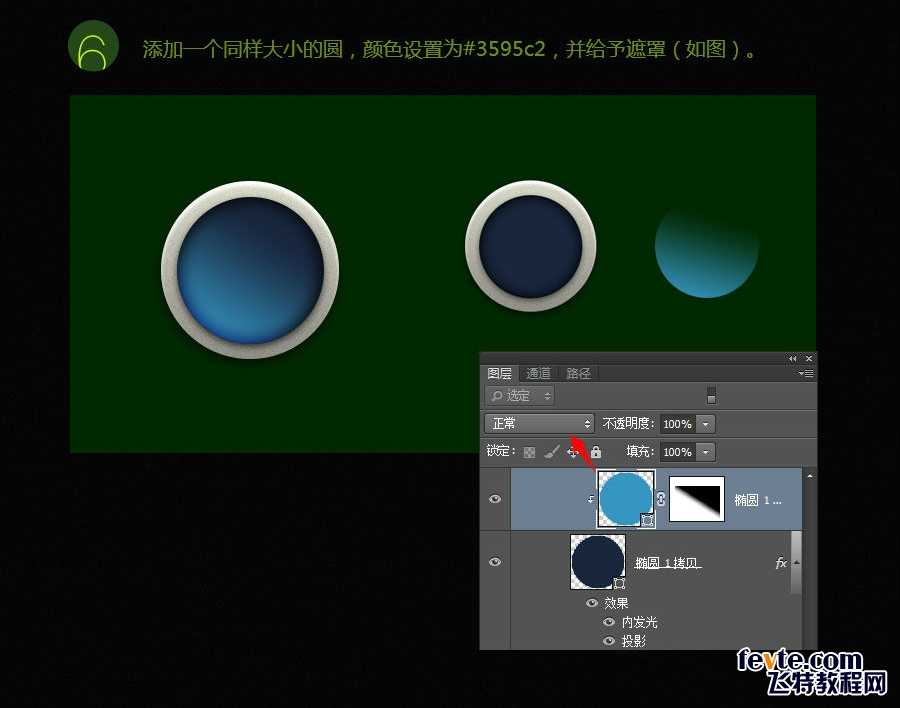This screenshot has width=900, height=708.
Task: Click the fx icon on 椭圆 1 拷贝 layer
Action: click(779, 562)
